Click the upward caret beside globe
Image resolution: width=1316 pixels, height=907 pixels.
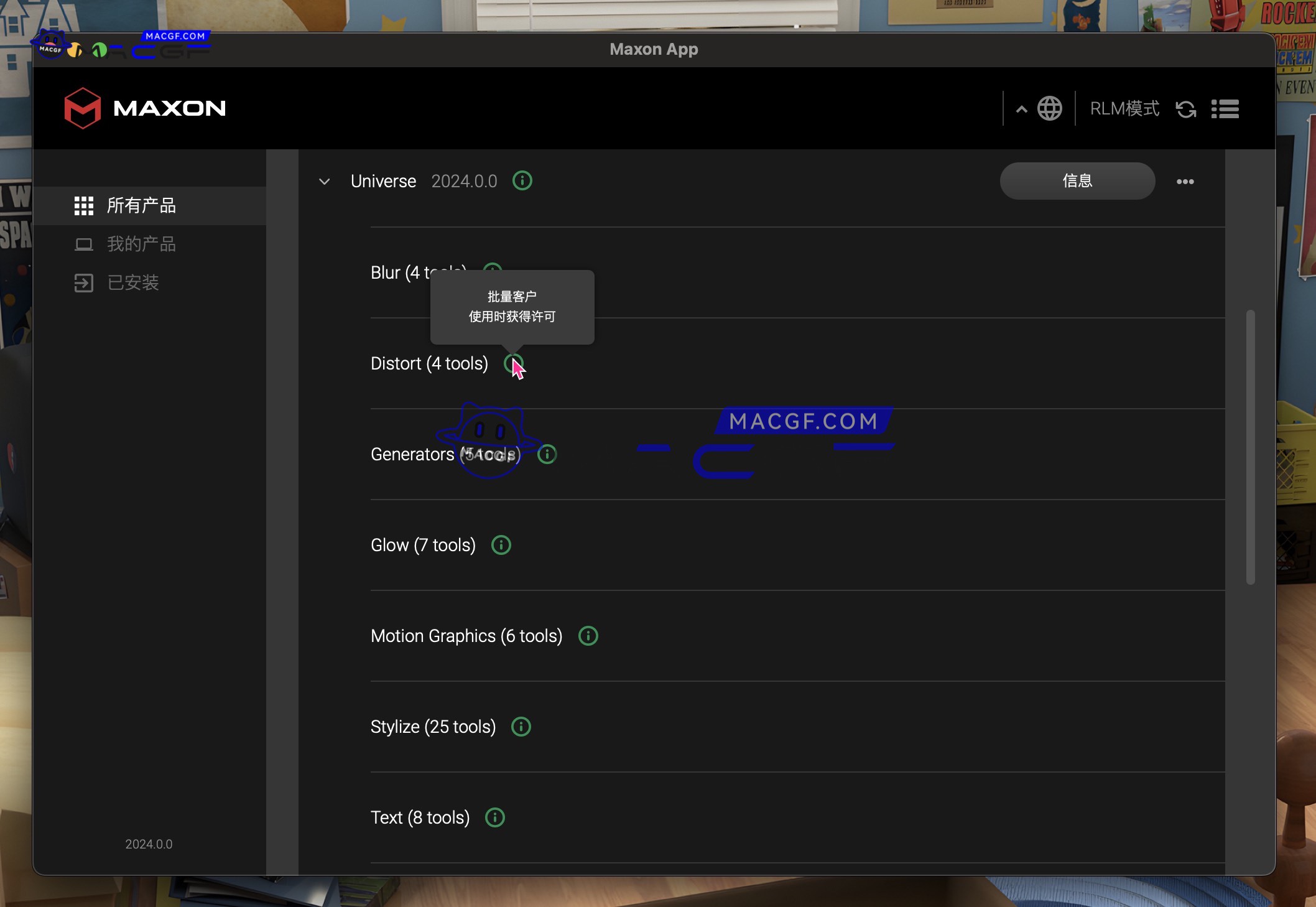(1021, 109)
